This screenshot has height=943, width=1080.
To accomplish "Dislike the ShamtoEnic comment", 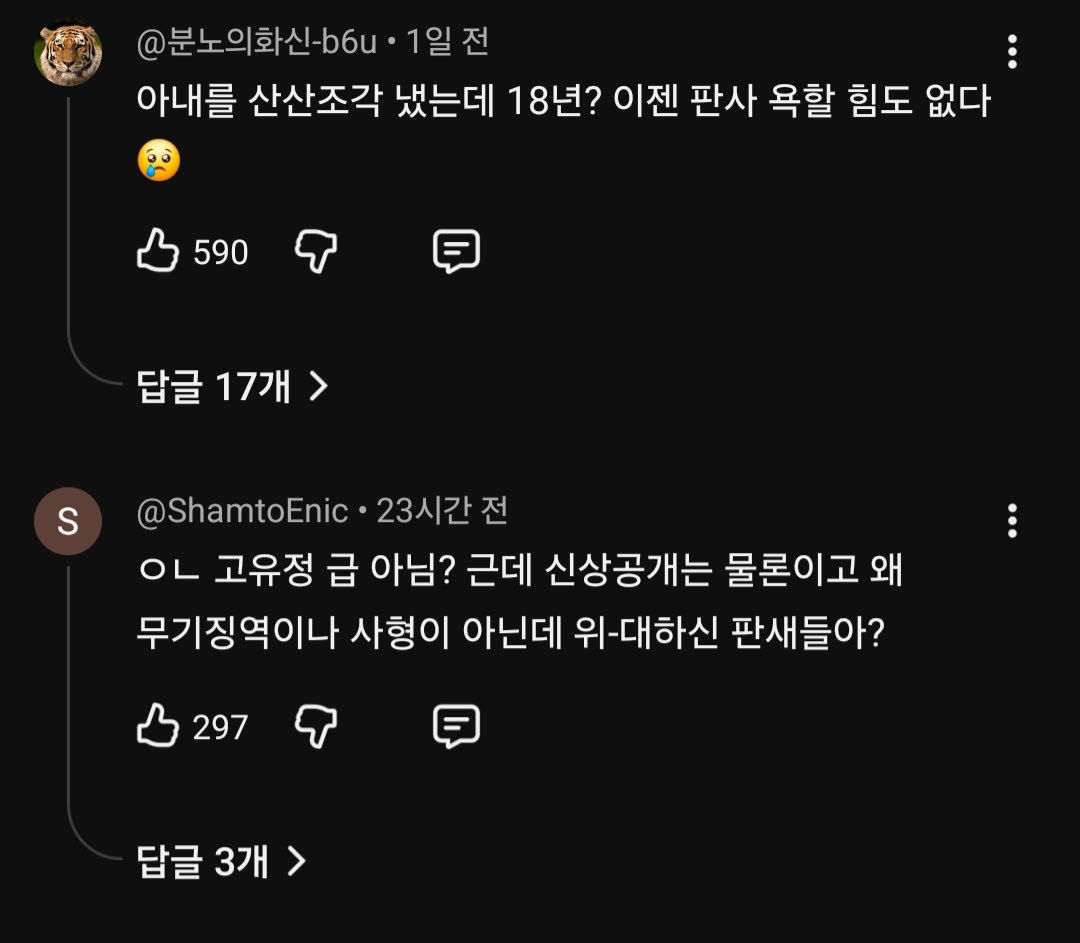I will [x=316, y=726].
